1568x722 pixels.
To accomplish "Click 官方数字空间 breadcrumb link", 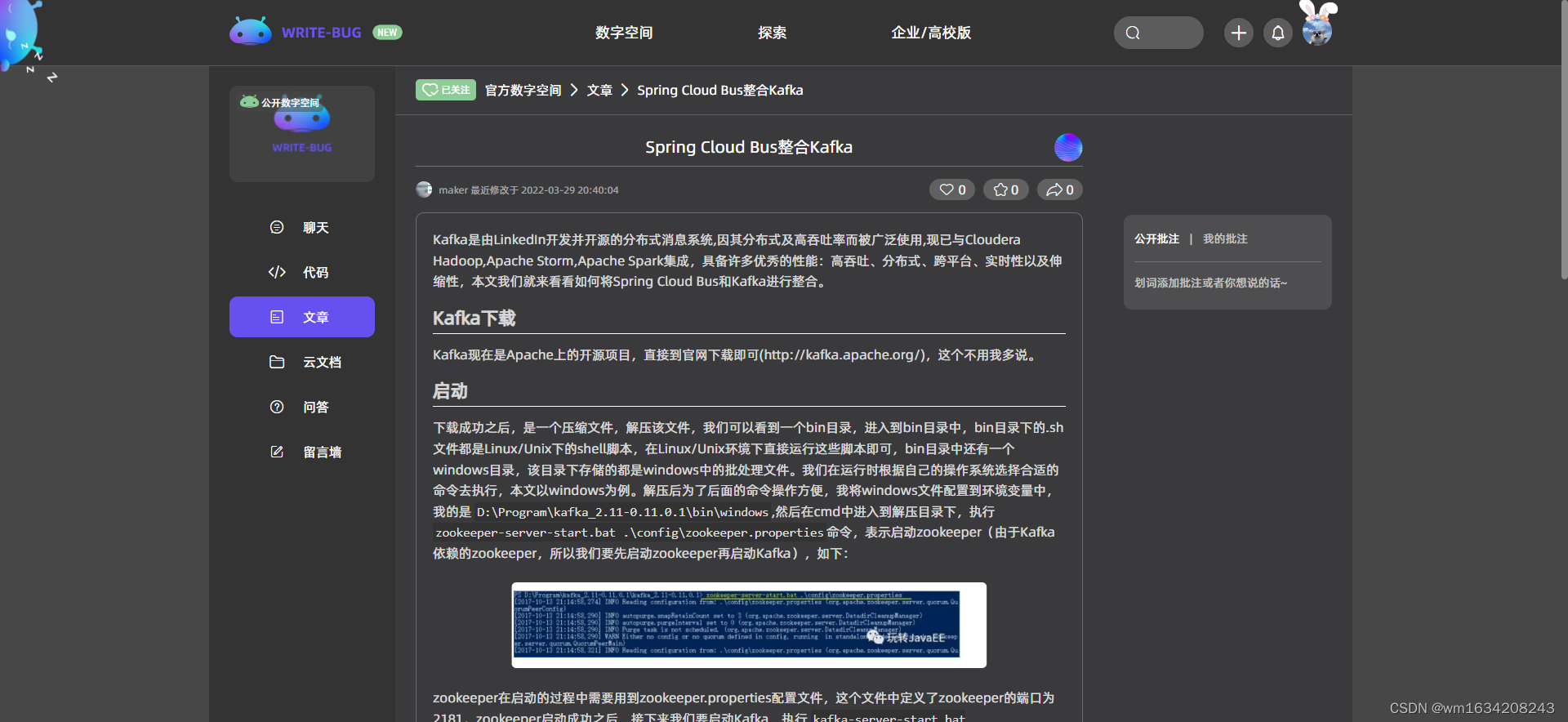I will (523, 90).
